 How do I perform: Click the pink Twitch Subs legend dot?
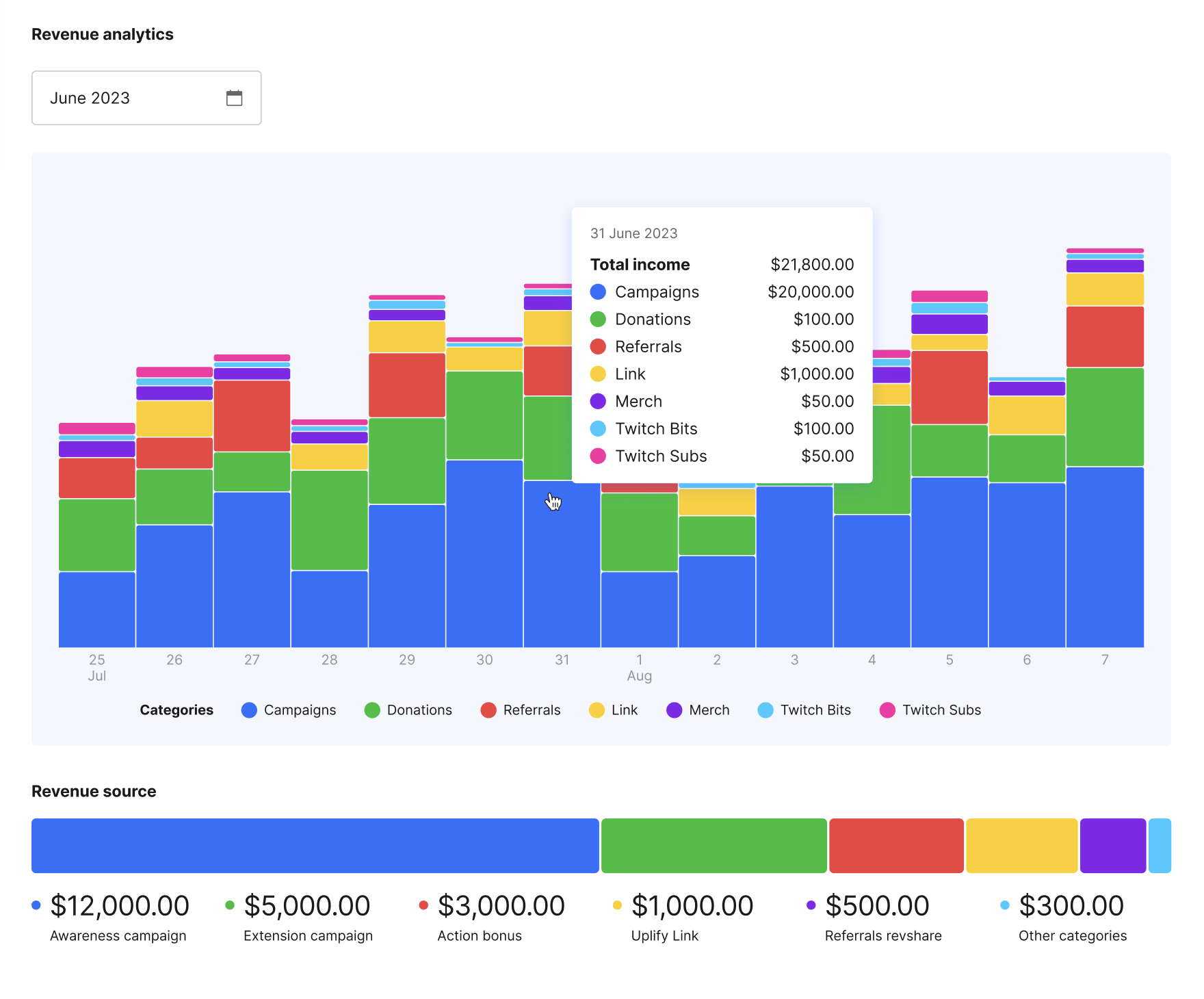887,710
